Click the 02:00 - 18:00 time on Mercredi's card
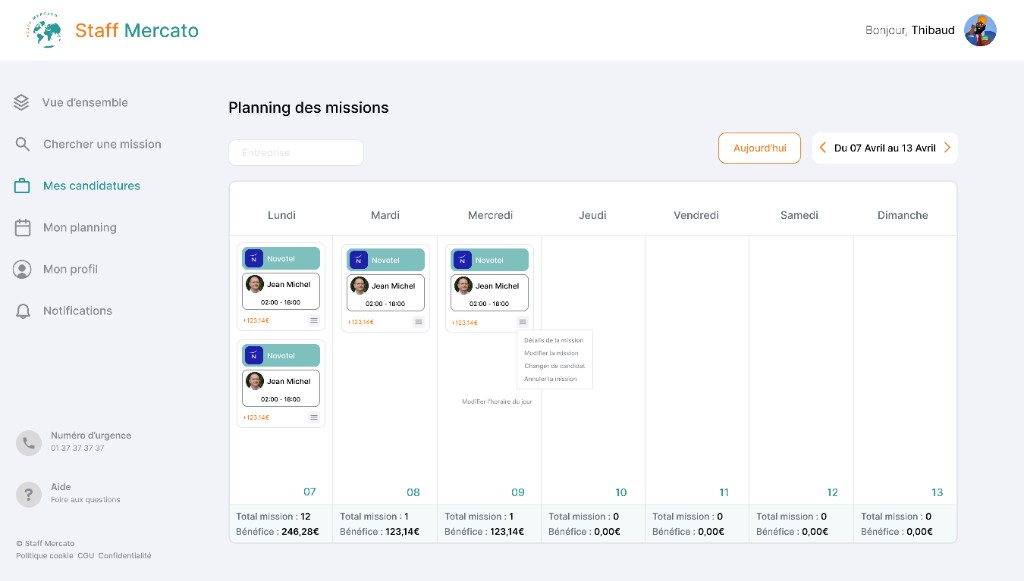Image resolution: width=1024 pixels, height=581 pixels. pos(489,304)
